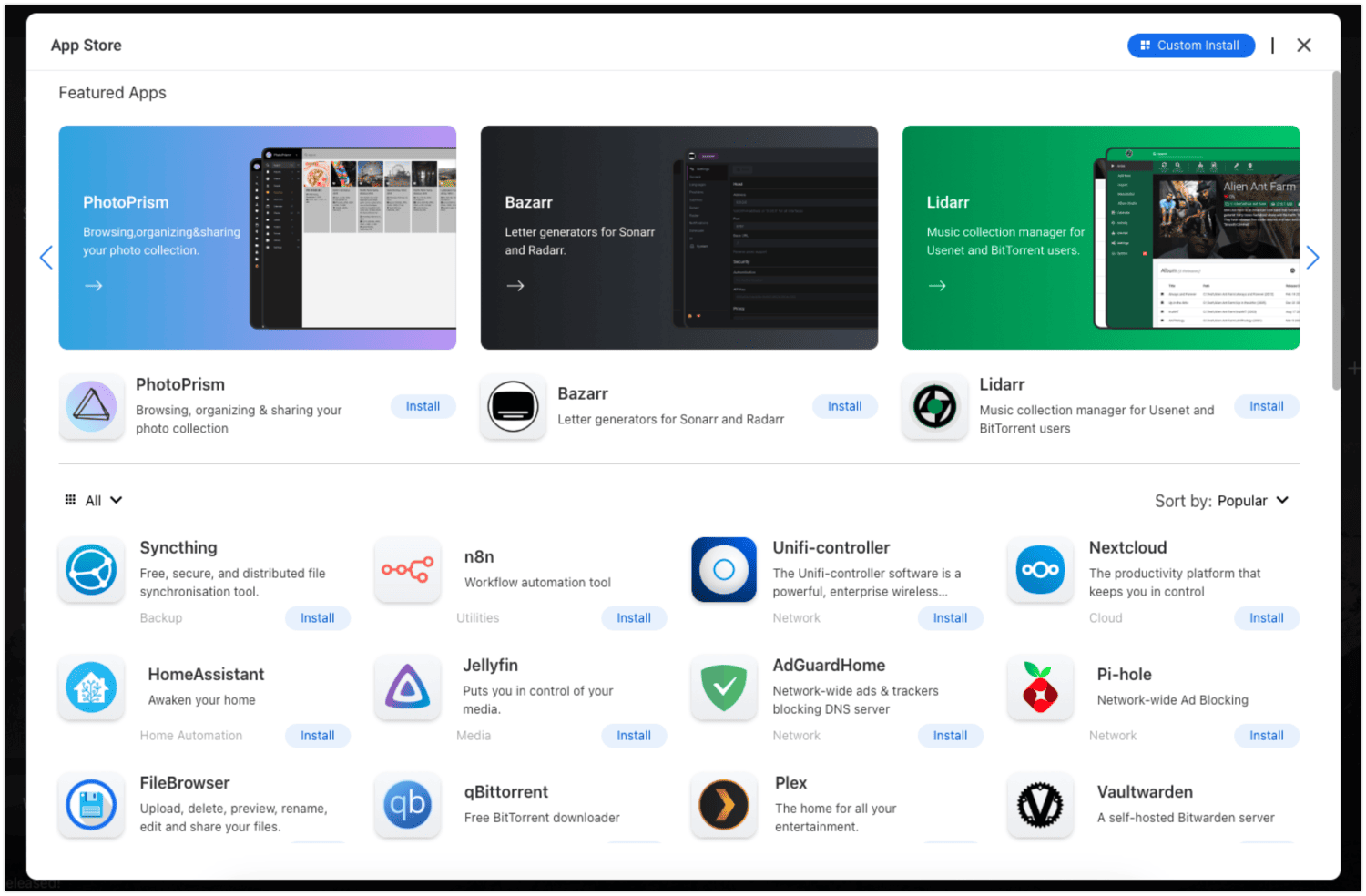Open the qBittorrent app icon
Screen dimensions: 1366x896
click(x=407, y=805)
